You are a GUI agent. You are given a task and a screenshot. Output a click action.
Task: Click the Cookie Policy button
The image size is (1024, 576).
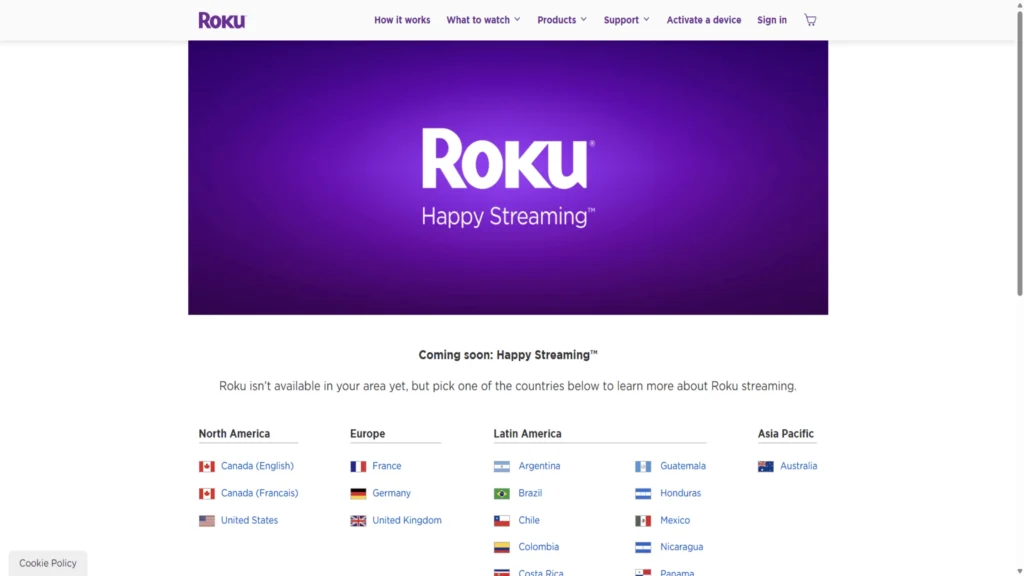pyautogui.click(x=47, y=562)
